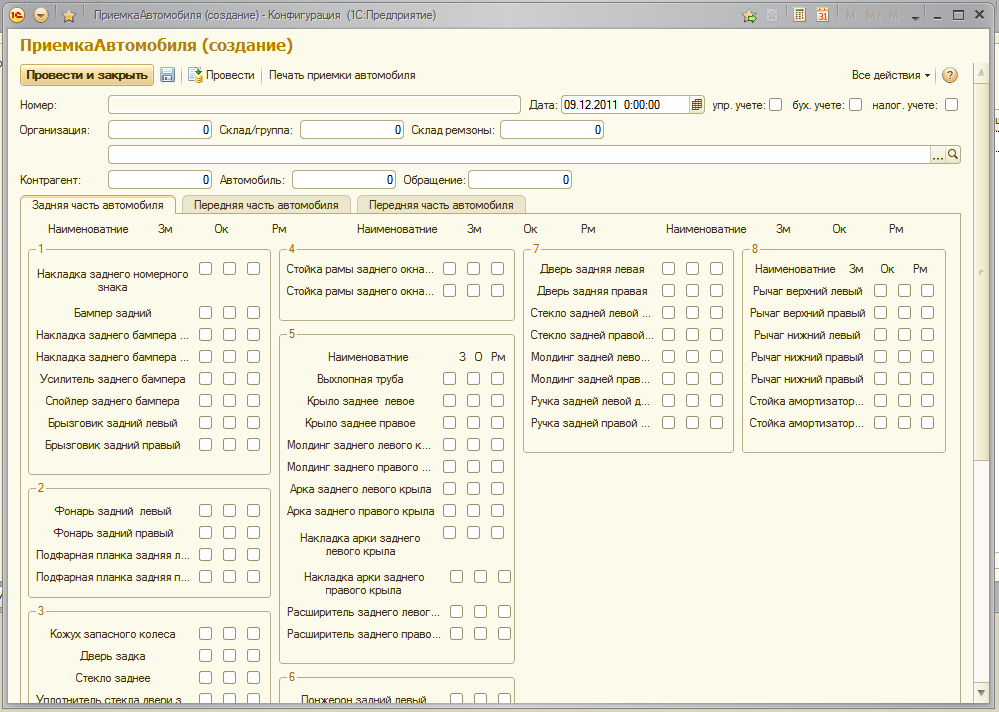Click the ellipsis selection button in long field
Viewport: 999px width, 712px height.
tap(937, 154)
